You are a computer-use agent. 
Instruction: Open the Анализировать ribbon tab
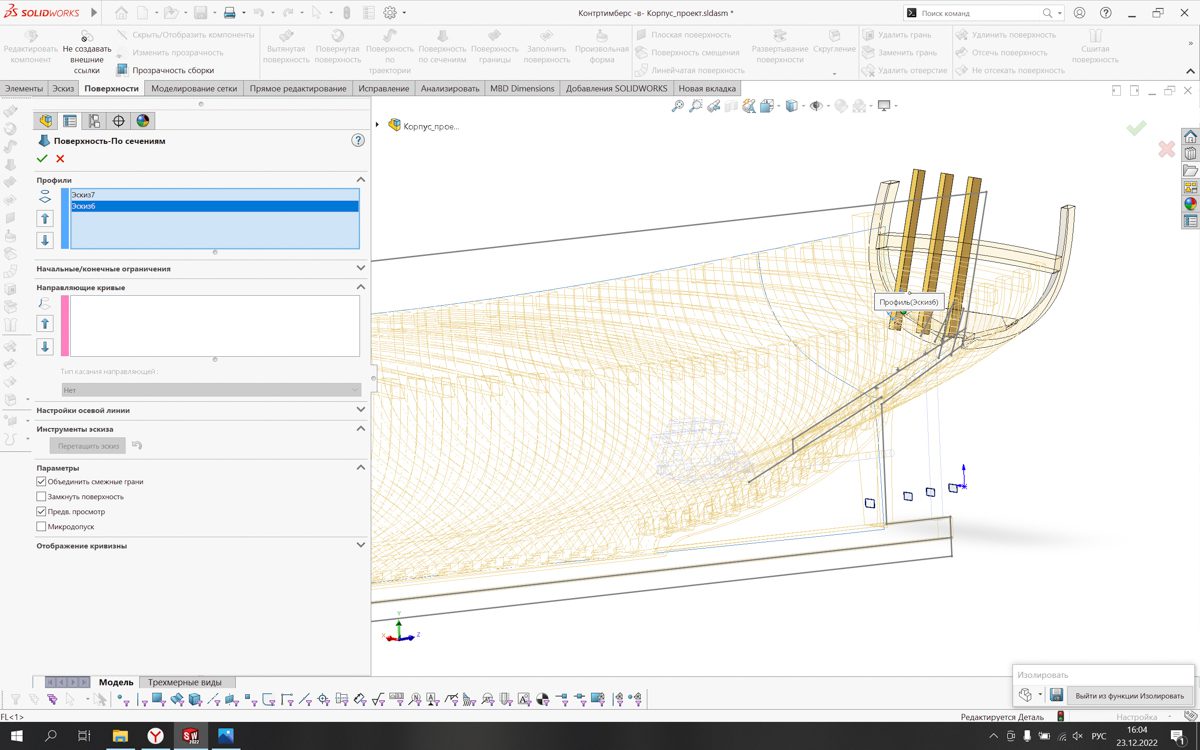450,89
